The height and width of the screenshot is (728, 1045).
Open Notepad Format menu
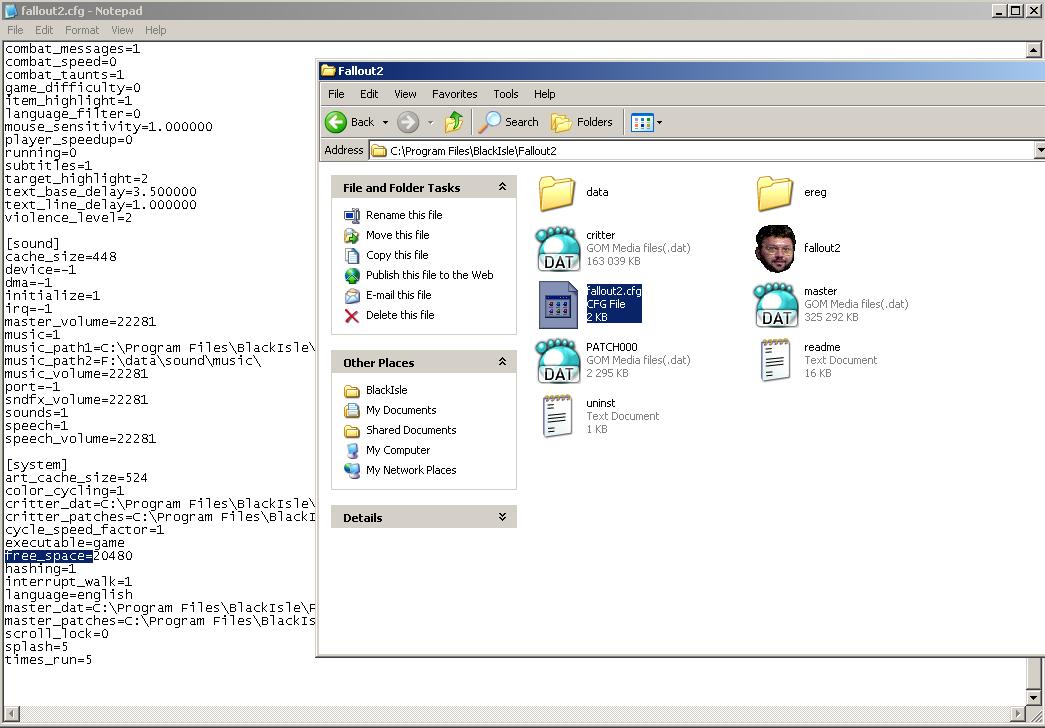pos(82,30)
